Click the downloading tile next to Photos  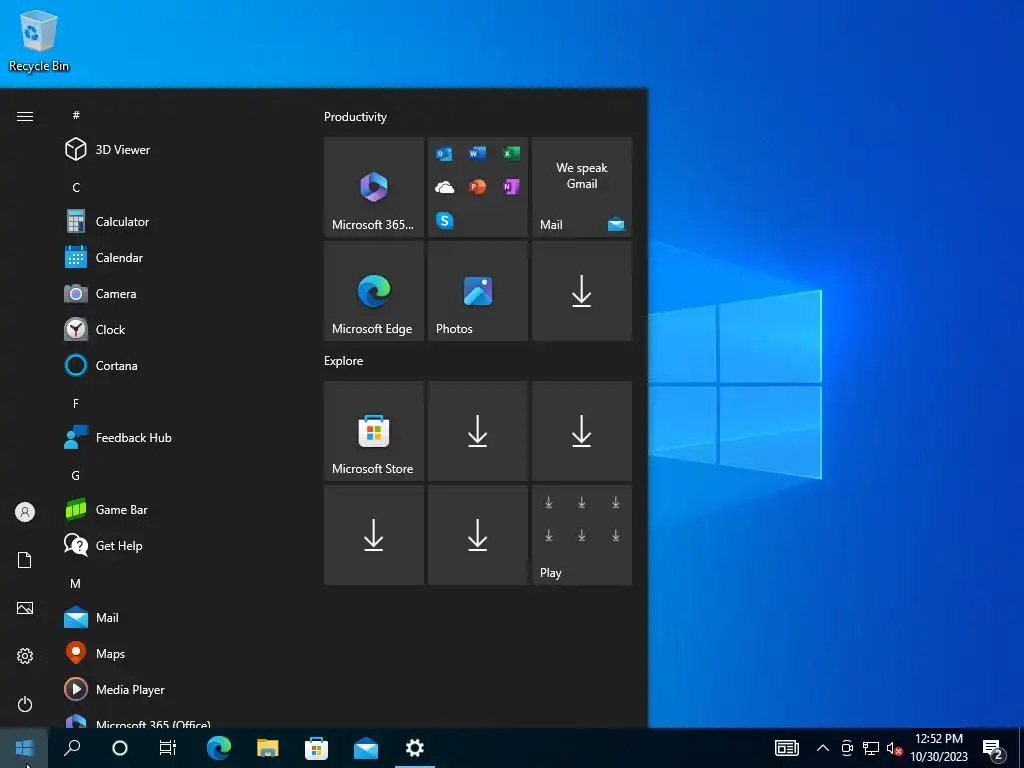click(x=582, y=291)
